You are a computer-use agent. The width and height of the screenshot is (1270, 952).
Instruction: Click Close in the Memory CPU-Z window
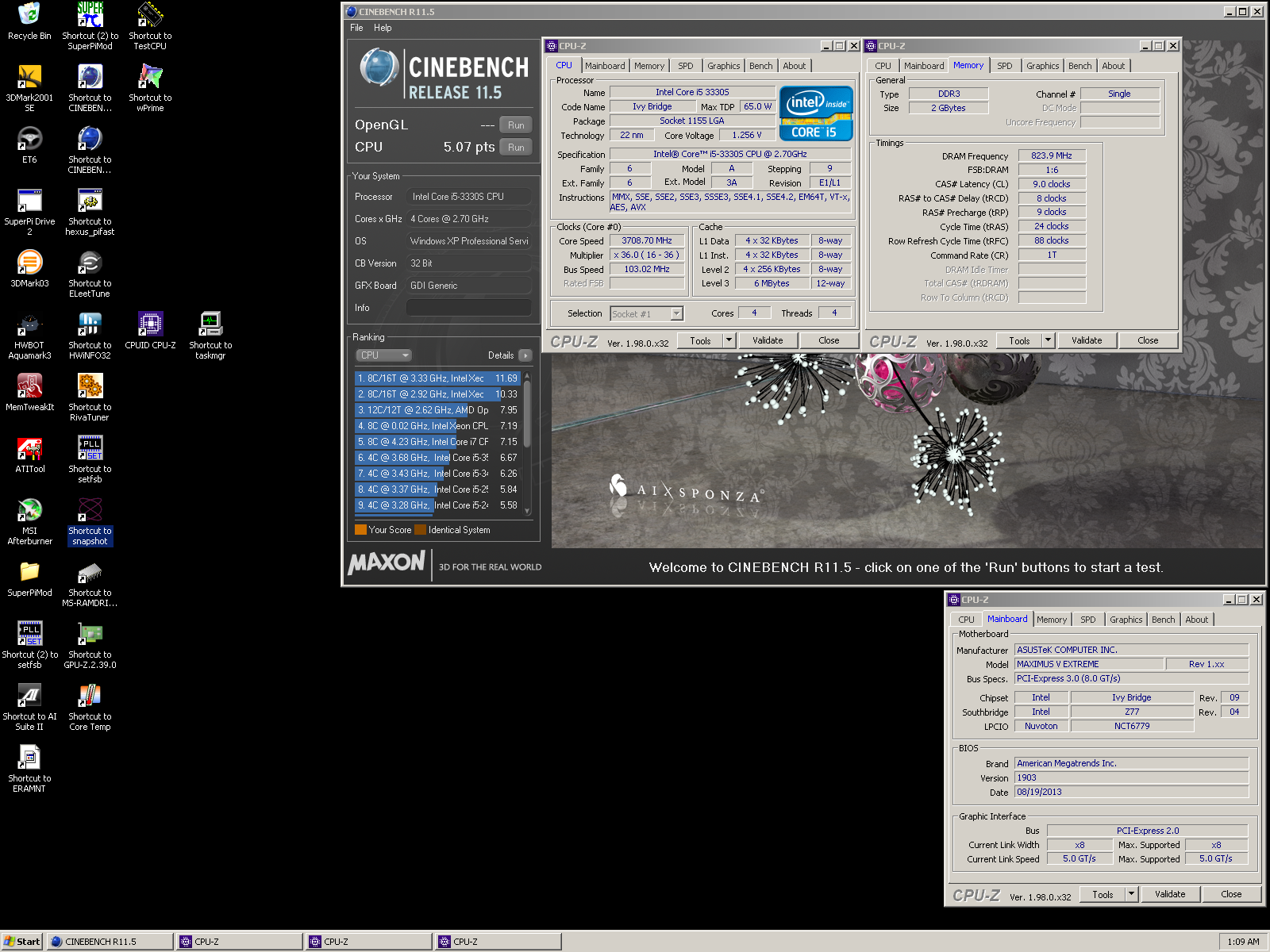[1148, 340]
